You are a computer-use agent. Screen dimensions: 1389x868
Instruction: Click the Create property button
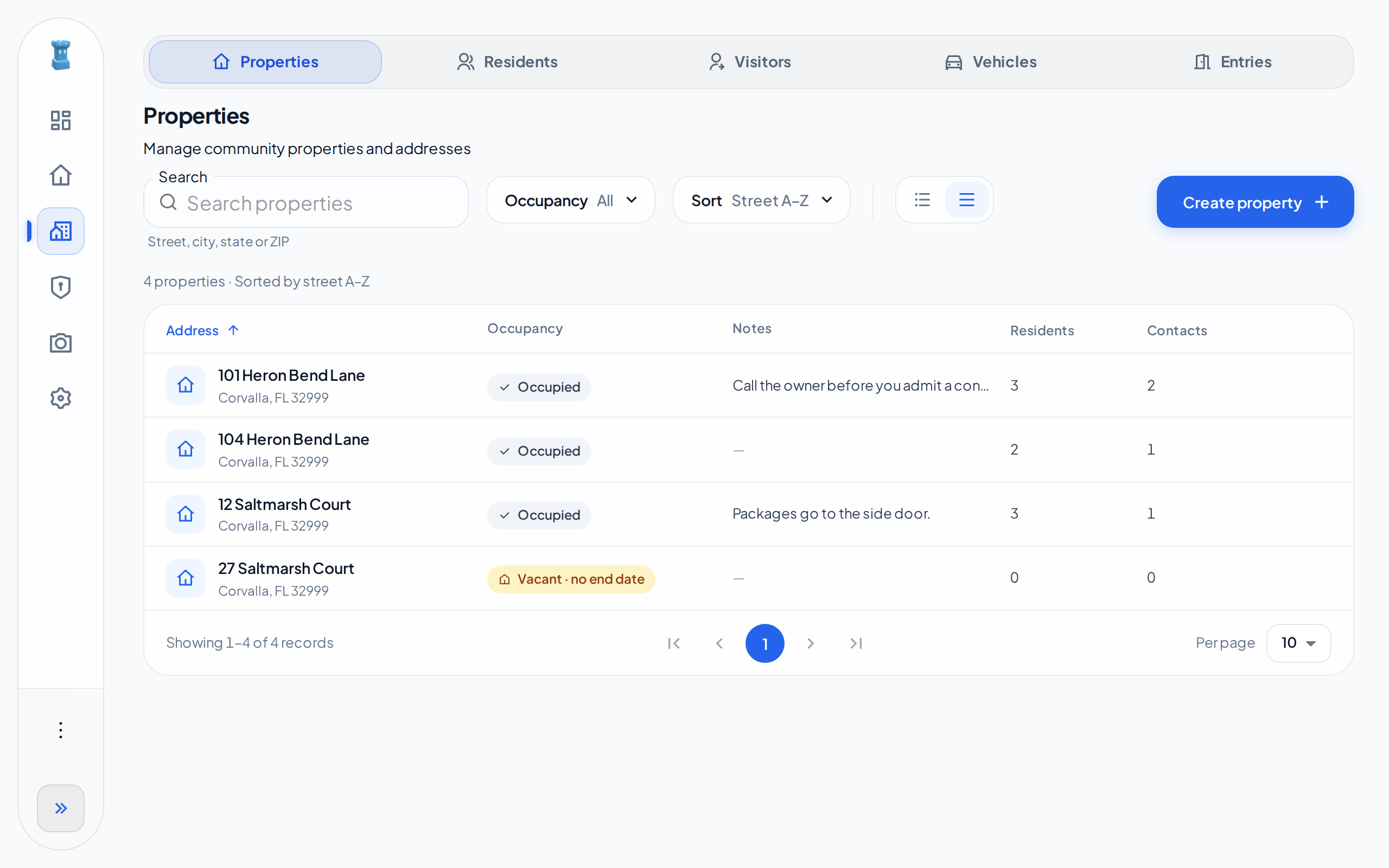(x=1254, y=202)
